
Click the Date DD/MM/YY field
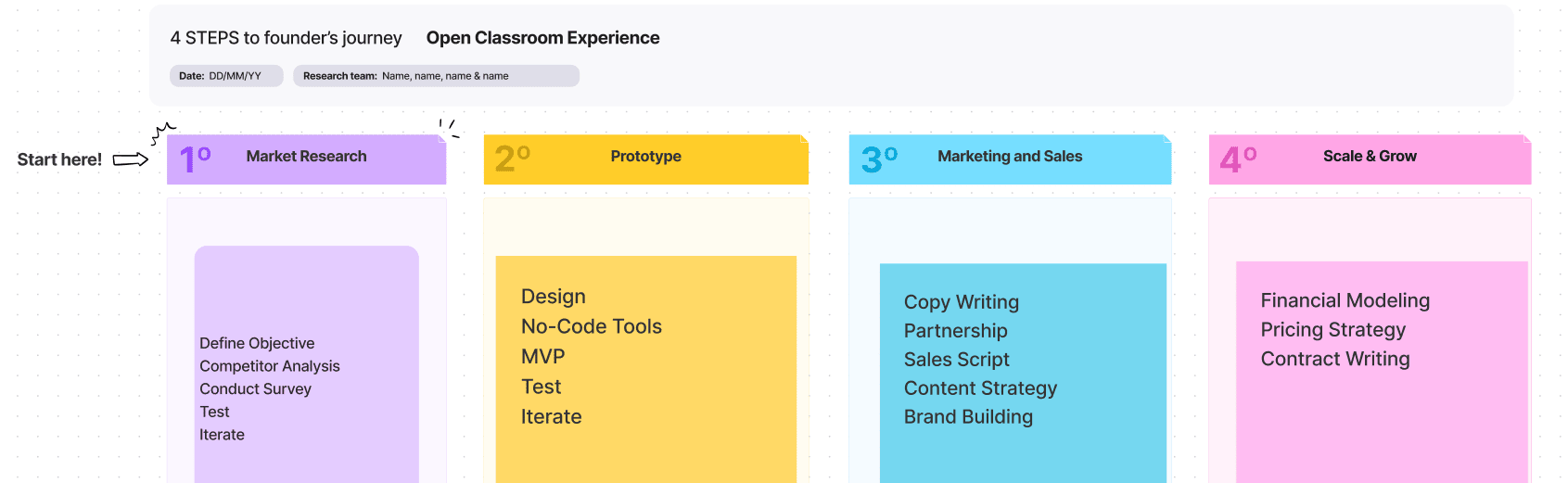tap(226, 76)
